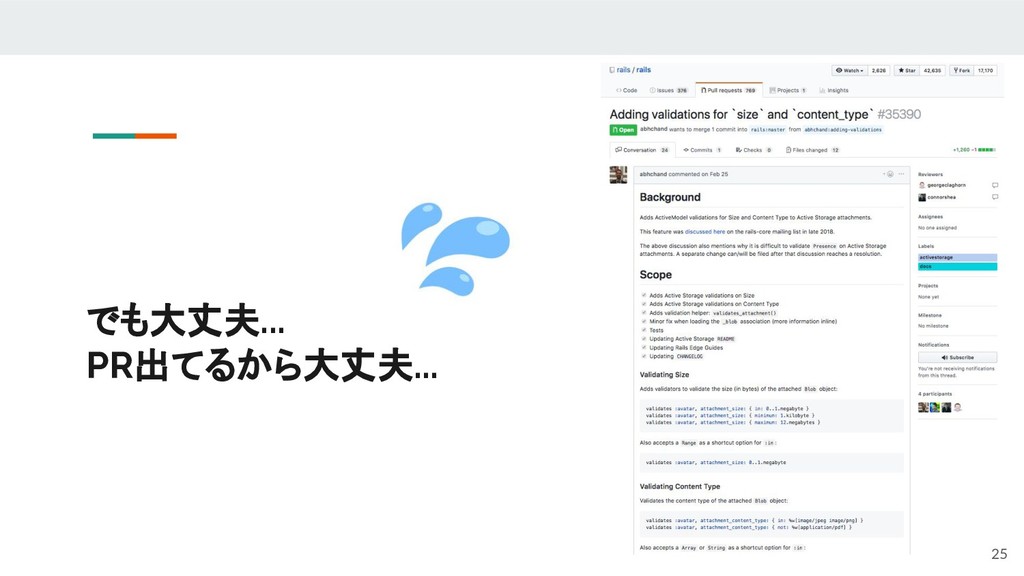The width and height of the screenshot is (1024, 576).
Task: Click the 'Validating Content Type' heading
Action: (680, 487)
